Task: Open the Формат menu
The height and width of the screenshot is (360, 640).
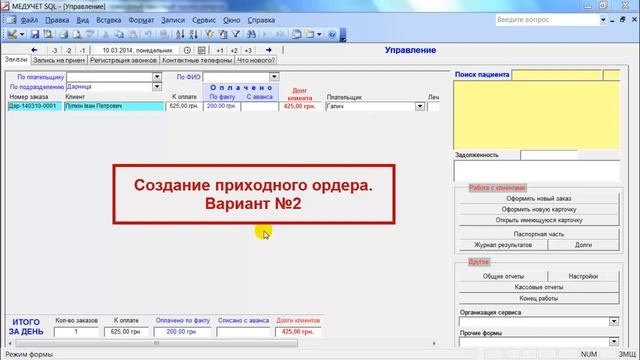Action: click(x=141, y=20)
